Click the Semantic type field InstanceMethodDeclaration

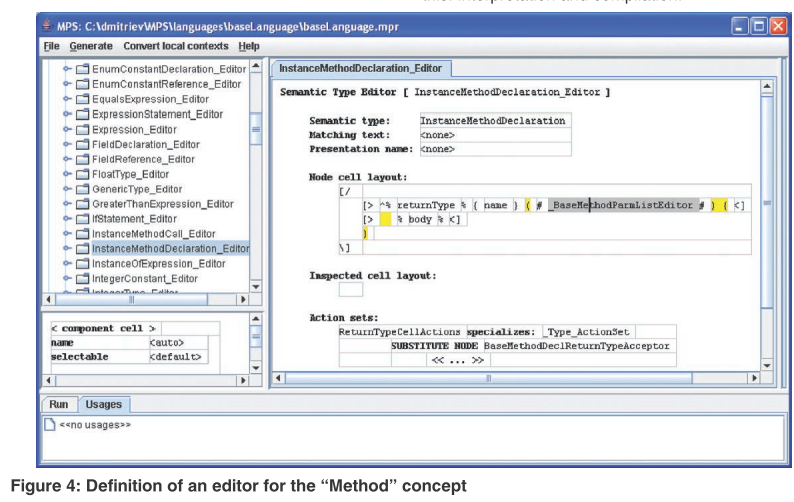pos(495,121)
